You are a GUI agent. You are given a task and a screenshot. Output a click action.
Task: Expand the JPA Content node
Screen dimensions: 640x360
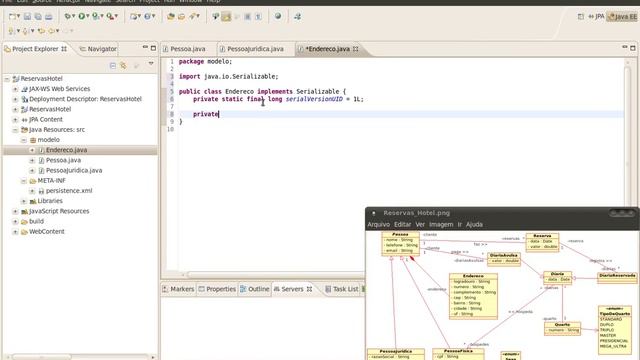click(x=16, y=120)
